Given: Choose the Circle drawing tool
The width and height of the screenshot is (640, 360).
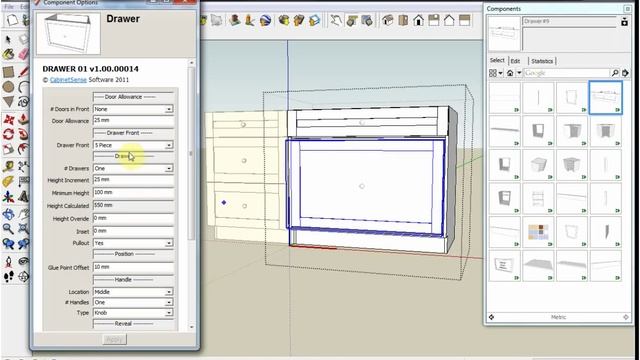Looking at the screenshot, I should click(x=8, y=87).
